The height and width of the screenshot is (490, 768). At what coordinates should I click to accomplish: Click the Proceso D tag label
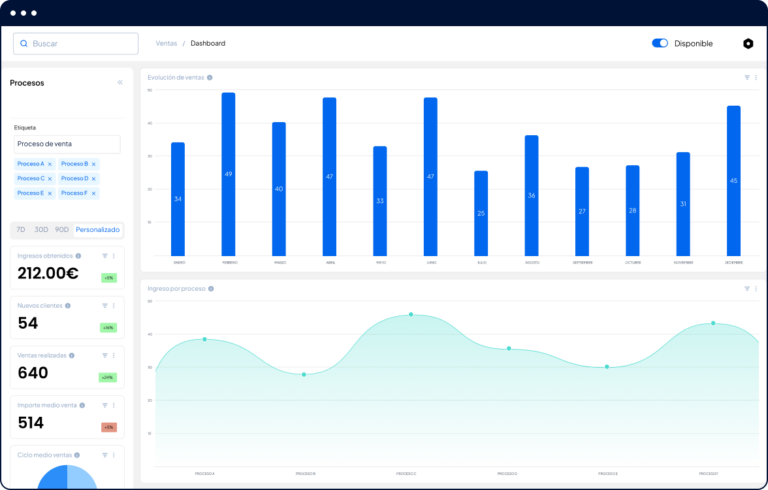tap(74, 178)
